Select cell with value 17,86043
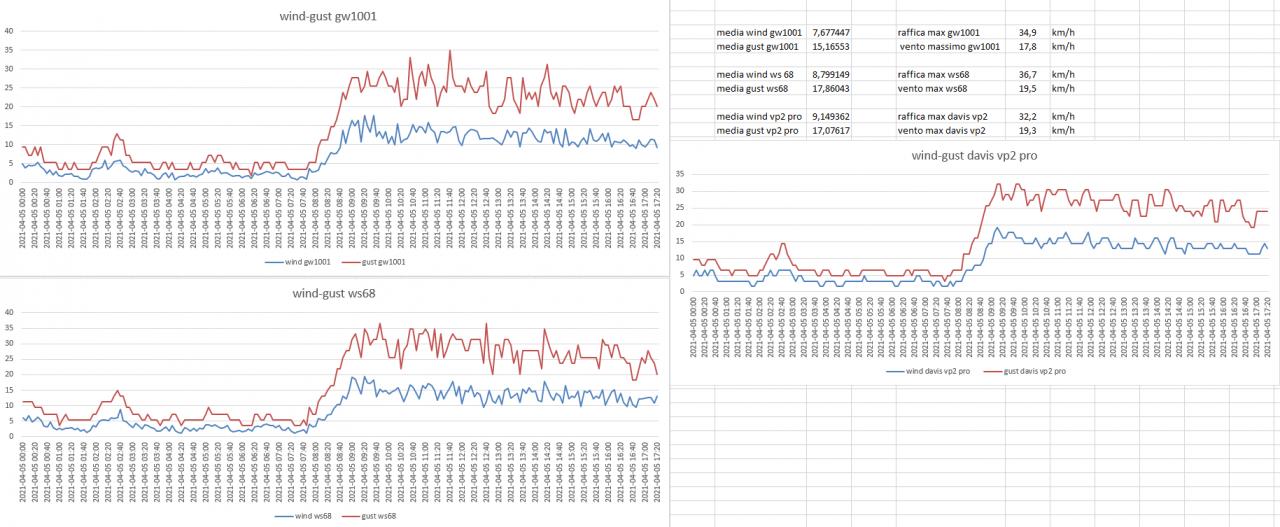Screen dimensions: 1280x527 pyautogui.click(x=830, y=88)
